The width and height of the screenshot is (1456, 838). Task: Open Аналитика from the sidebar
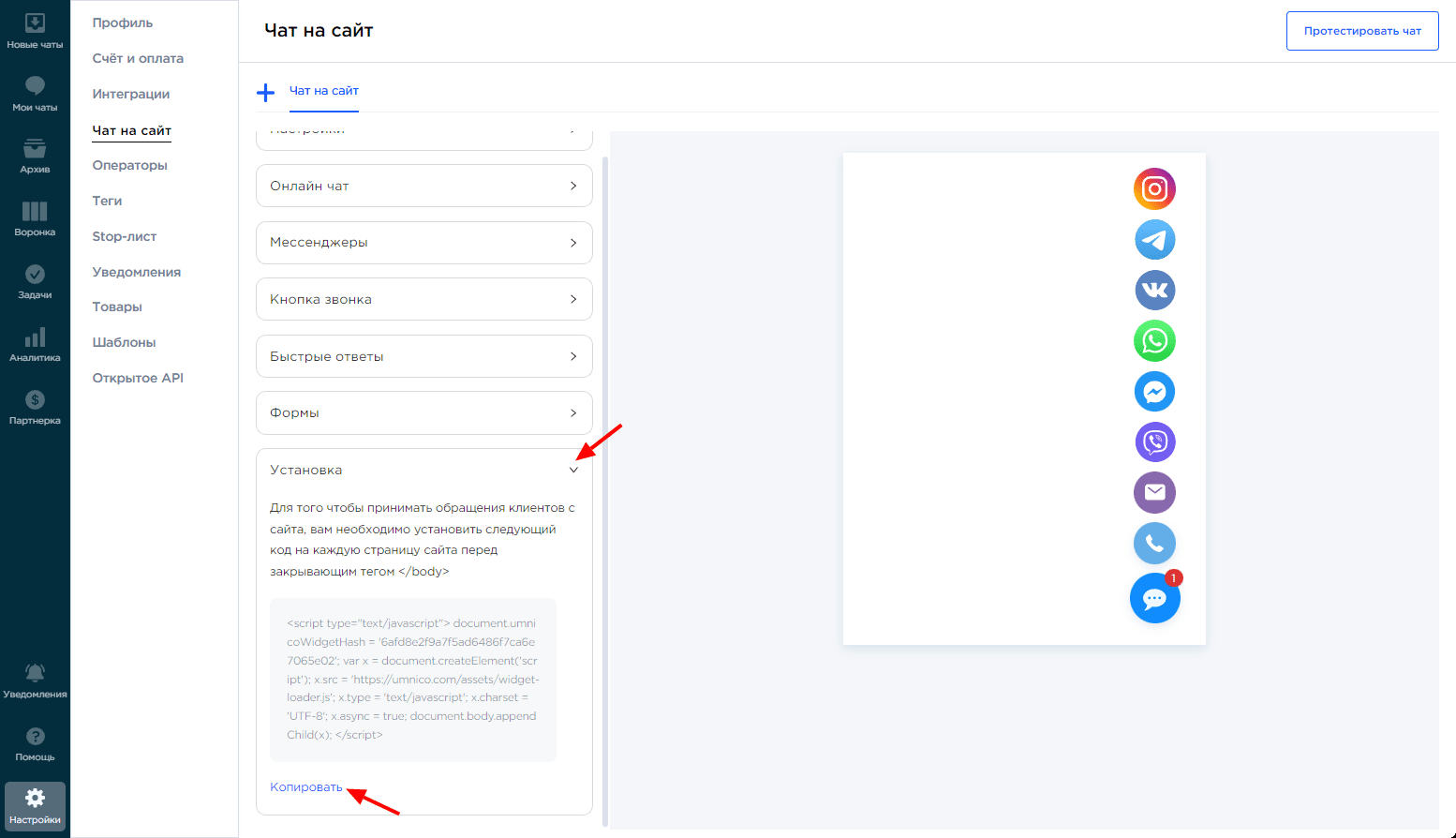click(35, 344)
